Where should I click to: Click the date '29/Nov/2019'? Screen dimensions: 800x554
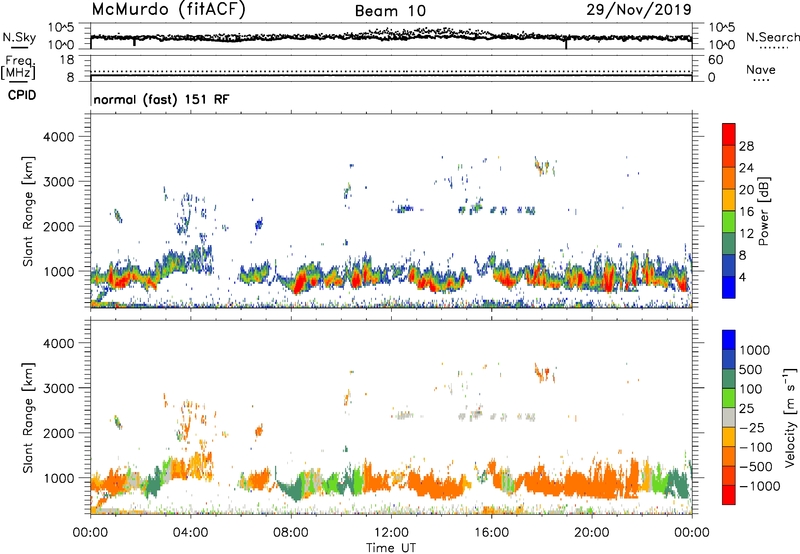[x=639, y=9]
